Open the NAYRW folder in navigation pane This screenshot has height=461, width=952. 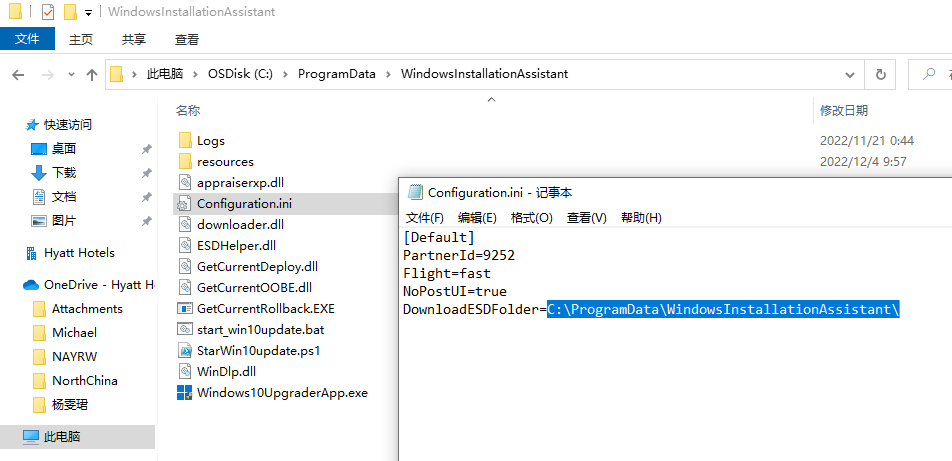click(x=74, y=357)
